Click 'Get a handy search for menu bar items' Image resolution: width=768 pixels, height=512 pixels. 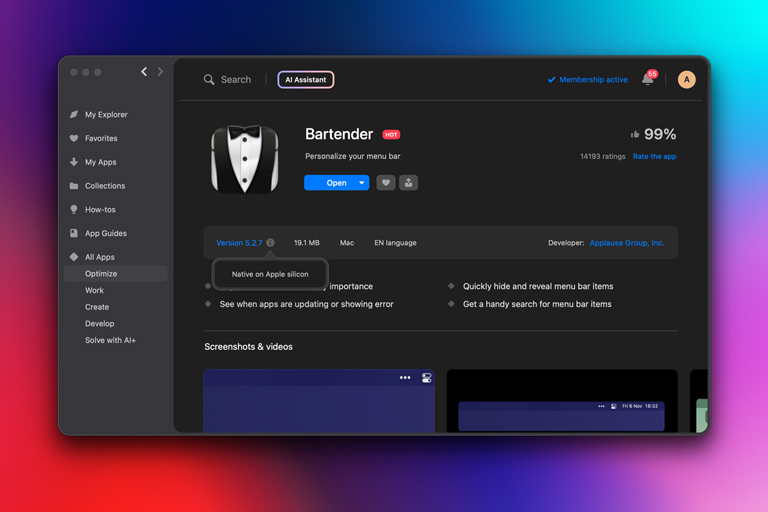click(x=537, y=304)
